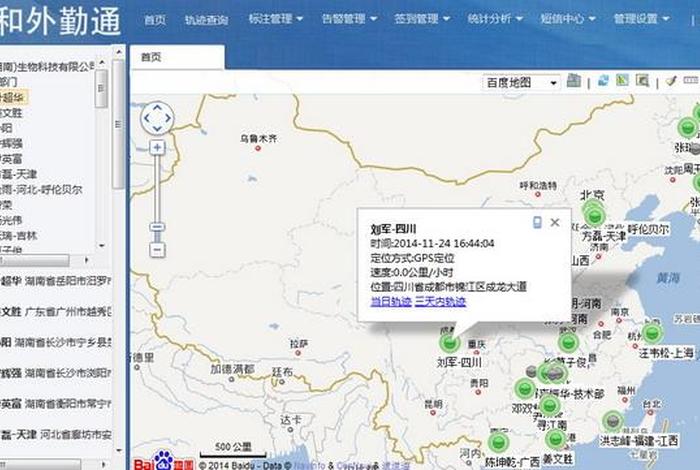Click the 超华 湖南省岳阳市汨罗 list row
The width and height of the screenshot is (700, 470).
pos(56,281)
